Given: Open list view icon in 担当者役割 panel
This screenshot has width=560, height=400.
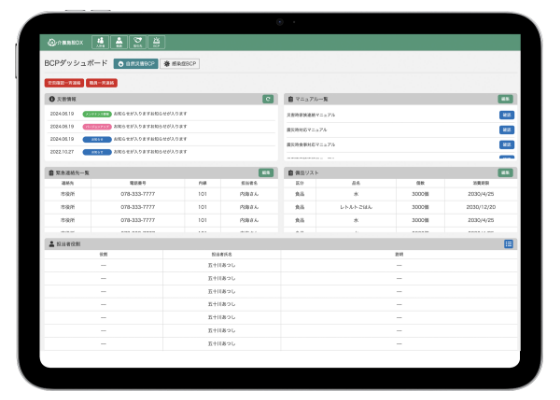Looking at the screenshot, I should 509,244.
